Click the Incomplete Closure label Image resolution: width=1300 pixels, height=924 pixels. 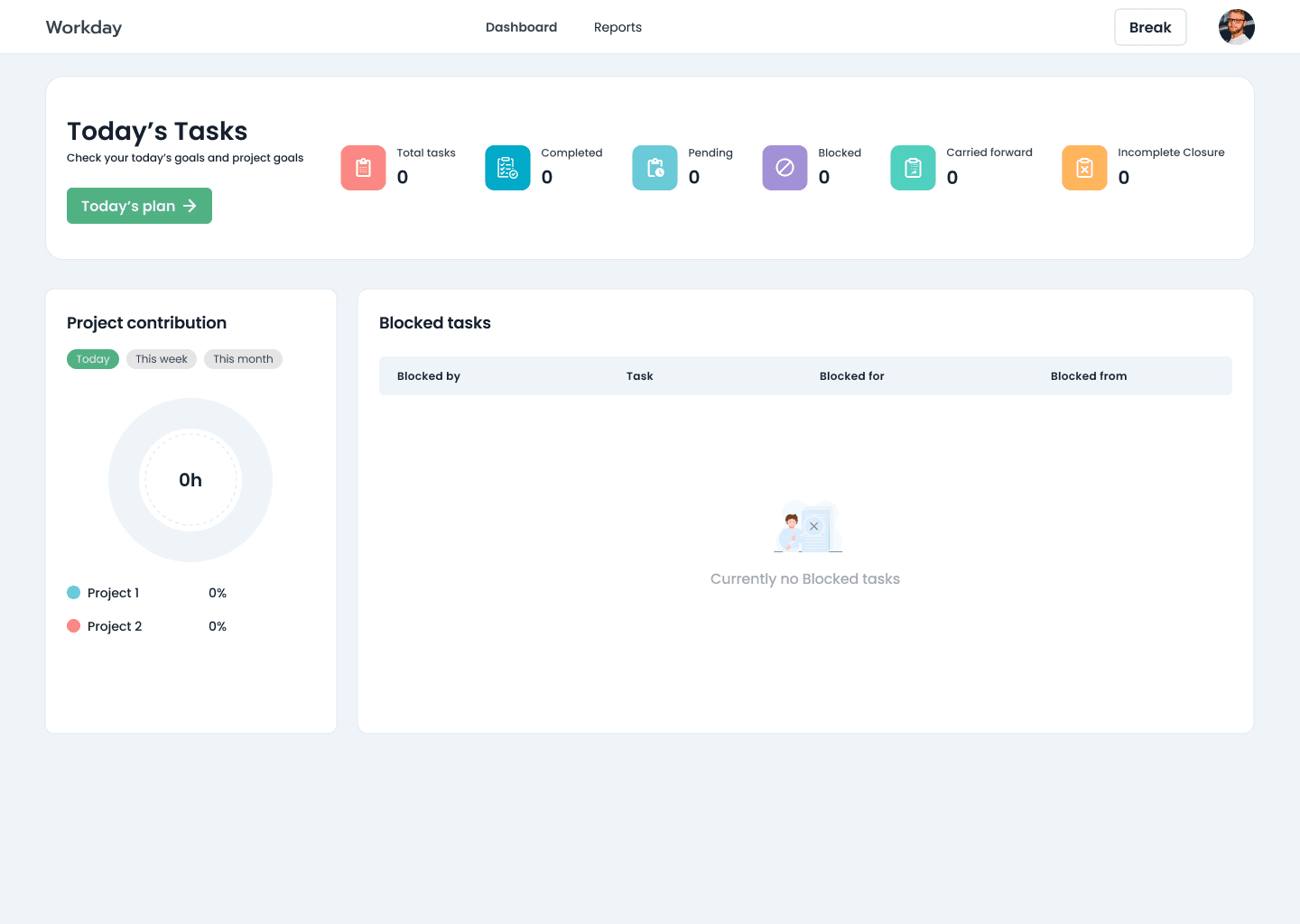(x=1171, y=152)
